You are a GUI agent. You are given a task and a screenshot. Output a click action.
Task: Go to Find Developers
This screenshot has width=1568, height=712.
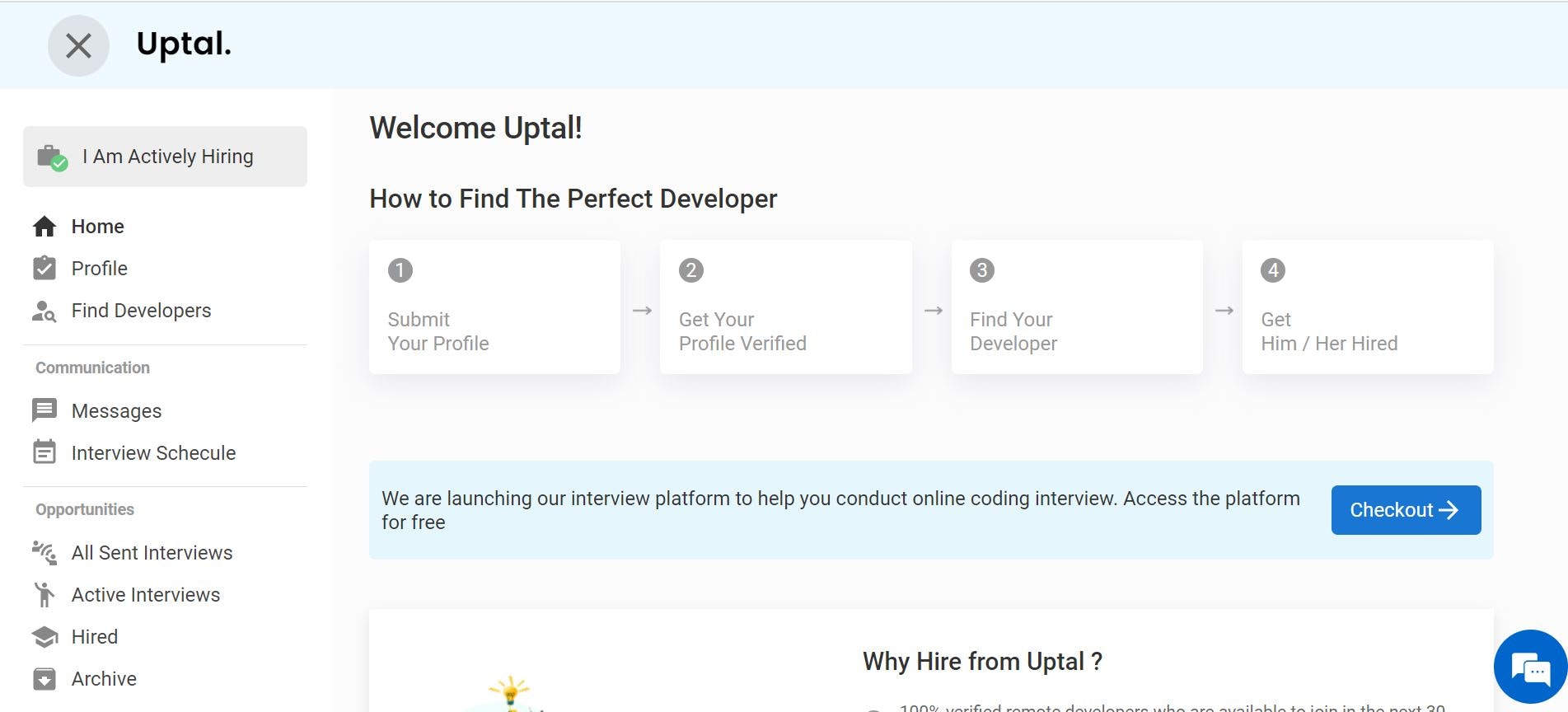pyautogui.click(x=142, y=311)
